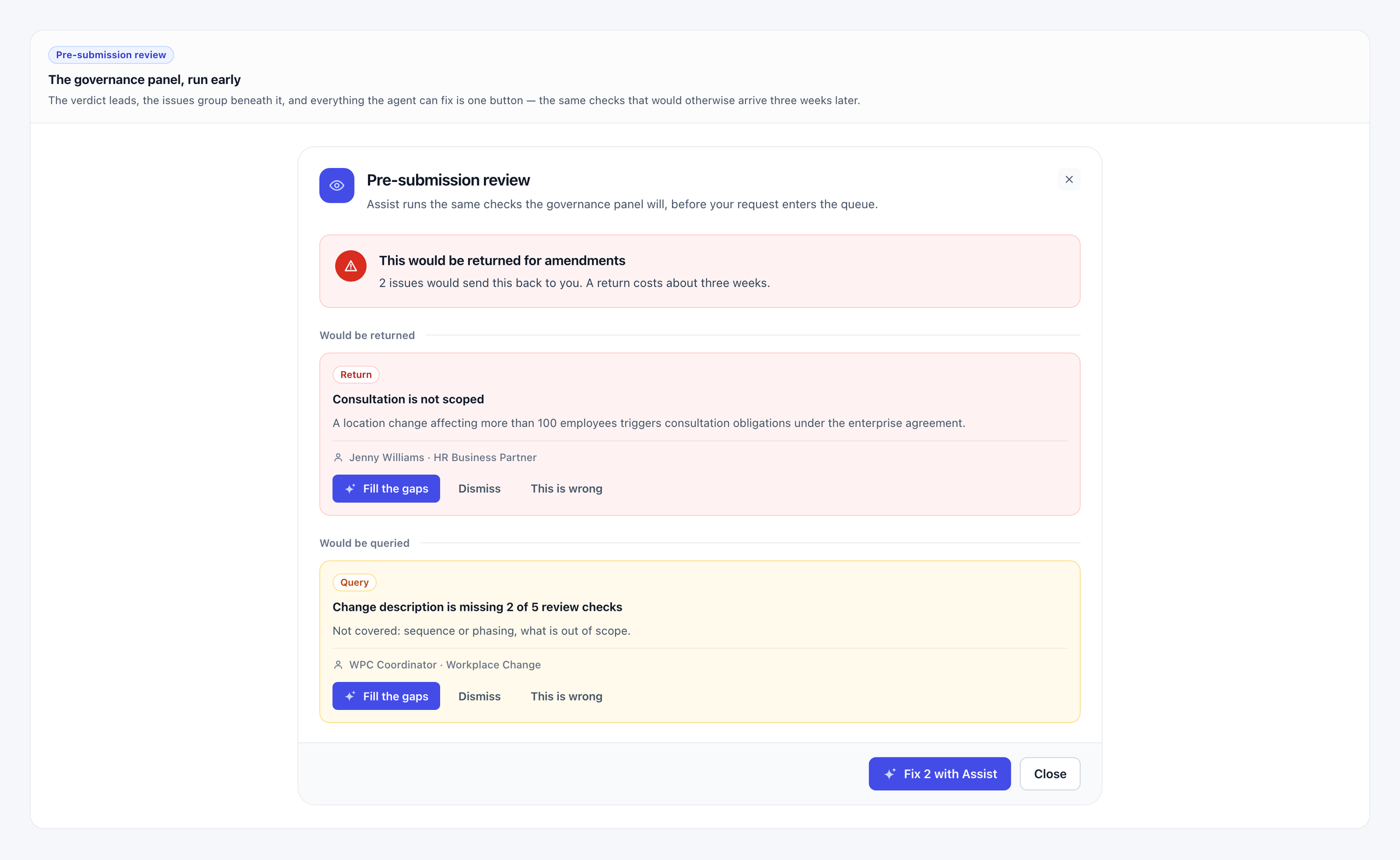Viewport: 1400px width, 860px height.
Task: Click the person icon next to Jenny Williams
Action: [x=338, y=457]
